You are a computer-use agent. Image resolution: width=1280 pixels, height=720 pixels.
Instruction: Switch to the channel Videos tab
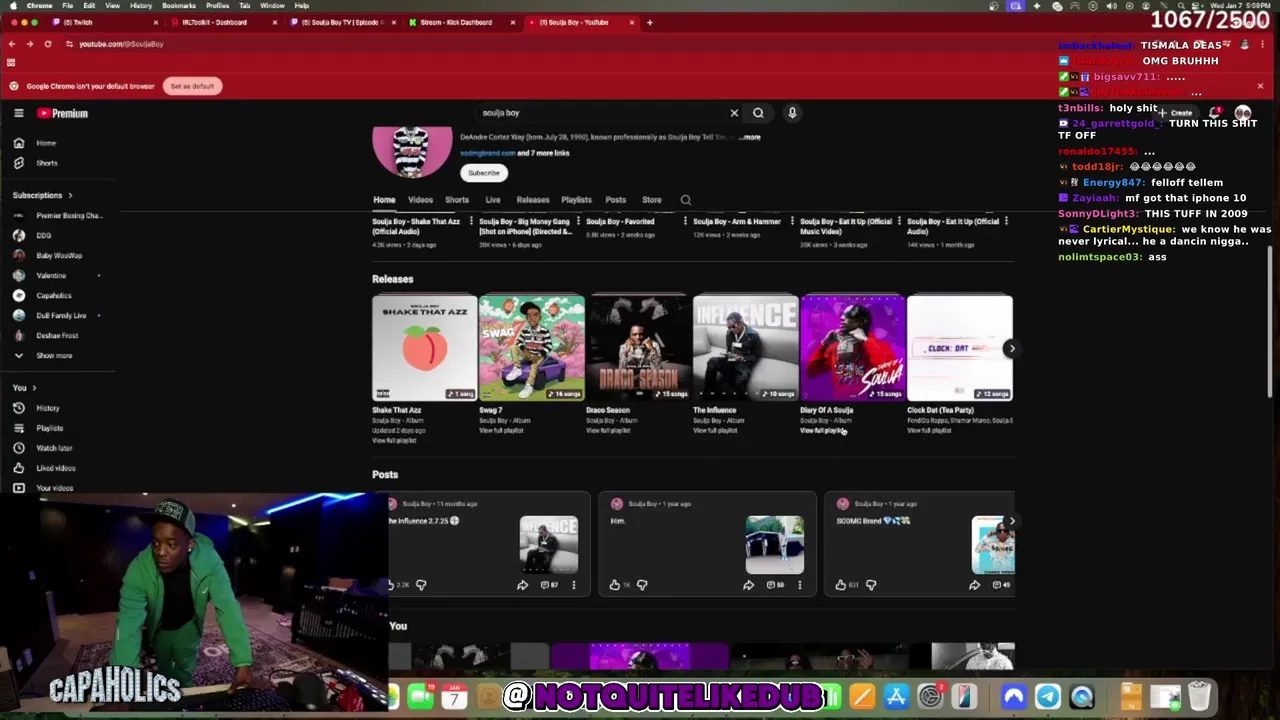click(420, 200)
